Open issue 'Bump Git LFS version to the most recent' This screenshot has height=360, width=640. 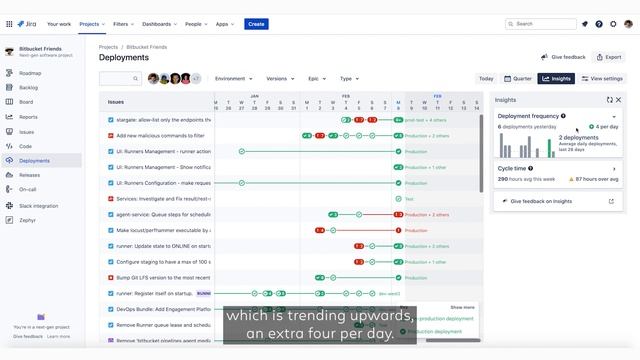click(163, 278)
